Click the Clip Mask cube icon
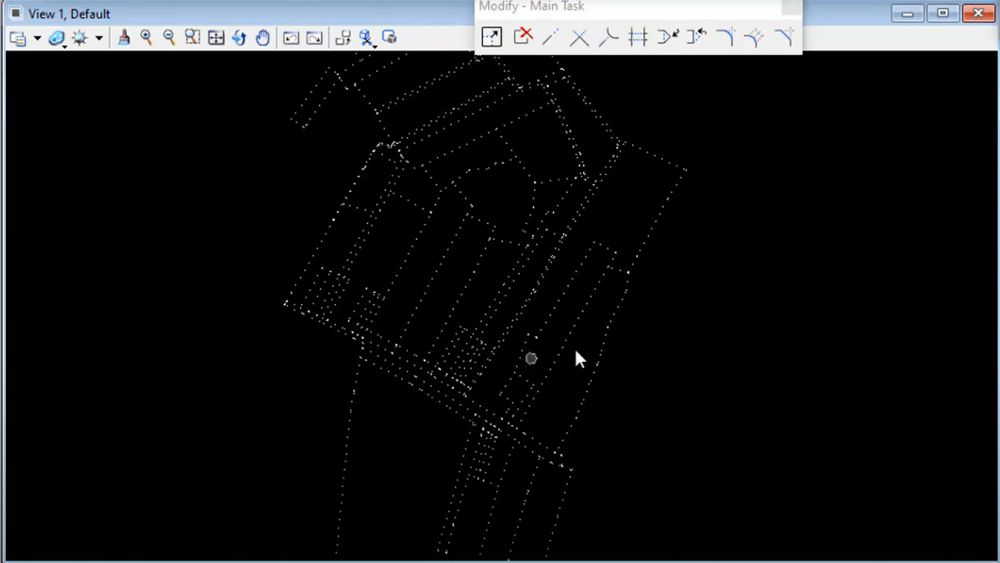 [389, 37]
